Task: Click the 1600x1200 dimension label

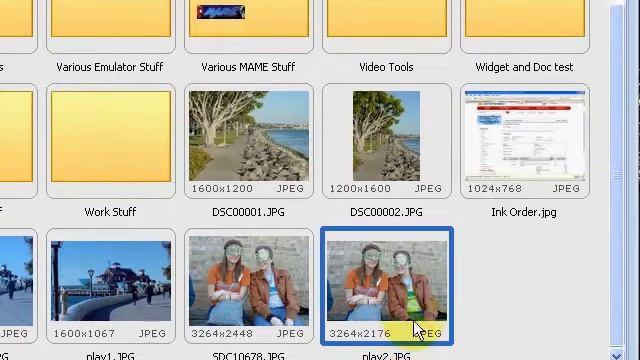Action: pos(222,189)
